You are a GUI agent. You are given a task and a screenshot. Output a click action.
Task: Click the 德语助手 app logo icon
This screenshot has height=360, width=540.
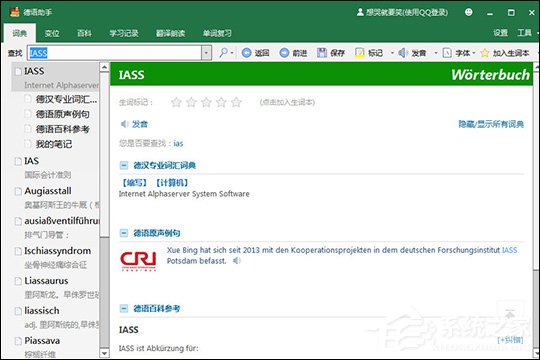coord(14,12)
